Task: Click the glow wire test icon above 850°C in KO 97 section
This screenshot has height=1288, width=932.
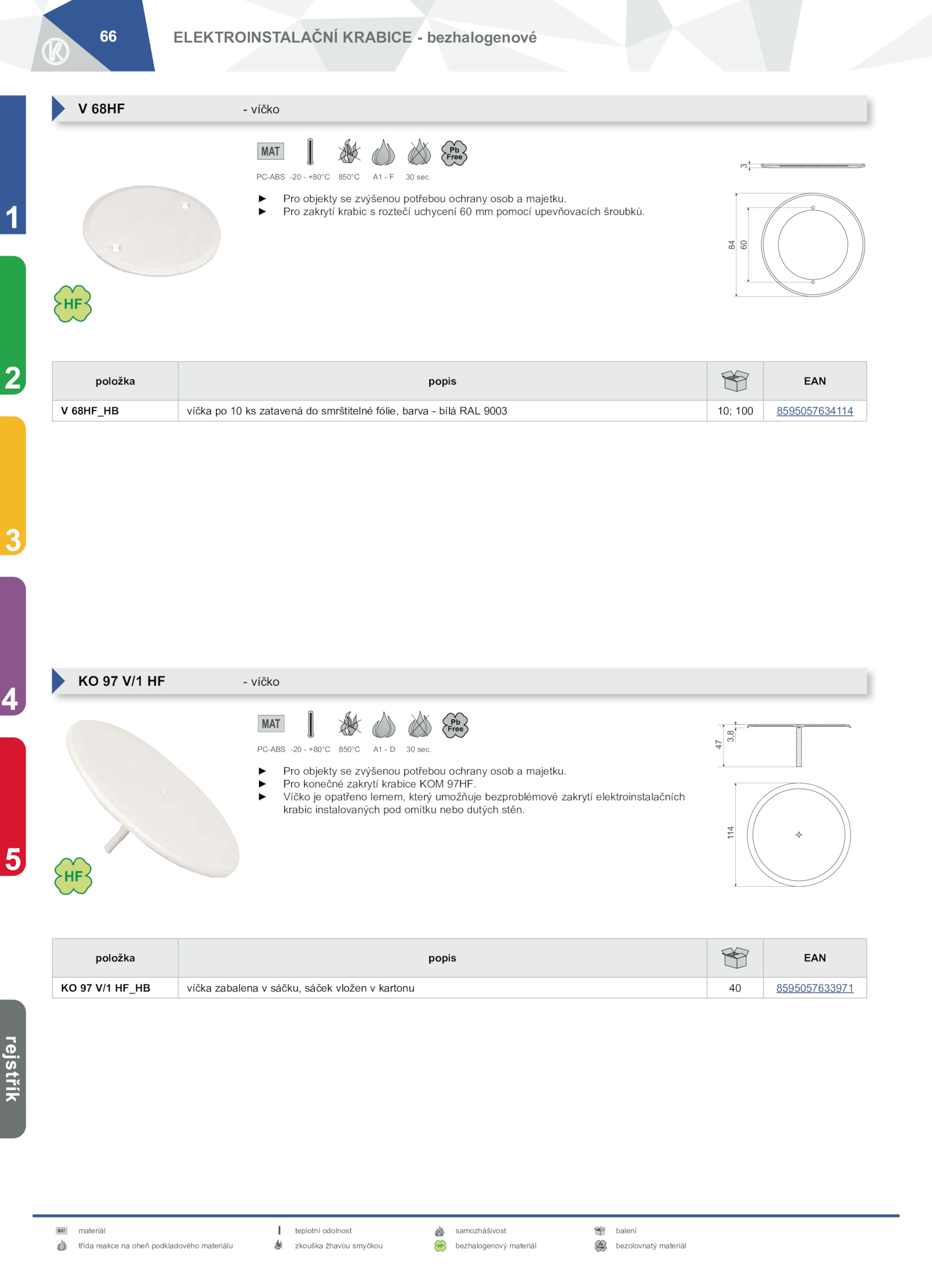Action: (349, 724)
